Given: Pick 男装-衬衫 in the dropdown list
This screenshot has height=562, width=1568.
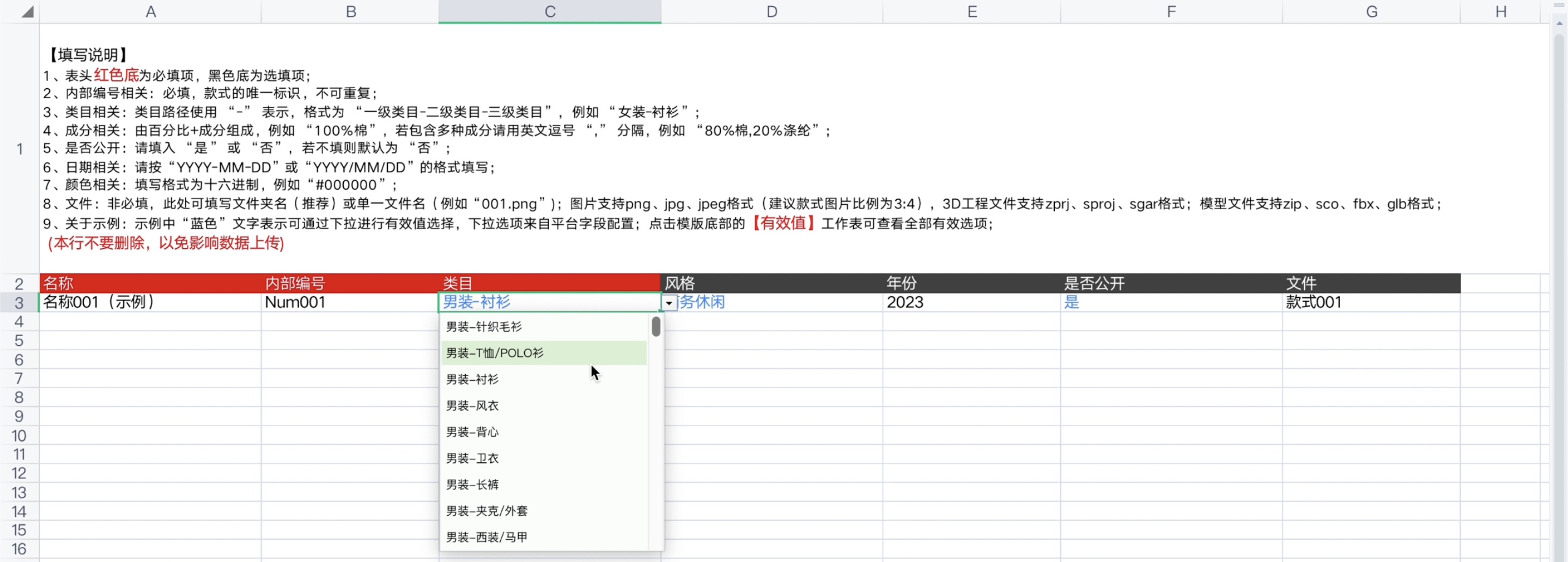Looking at the screenshot, I should click(472, 380).
